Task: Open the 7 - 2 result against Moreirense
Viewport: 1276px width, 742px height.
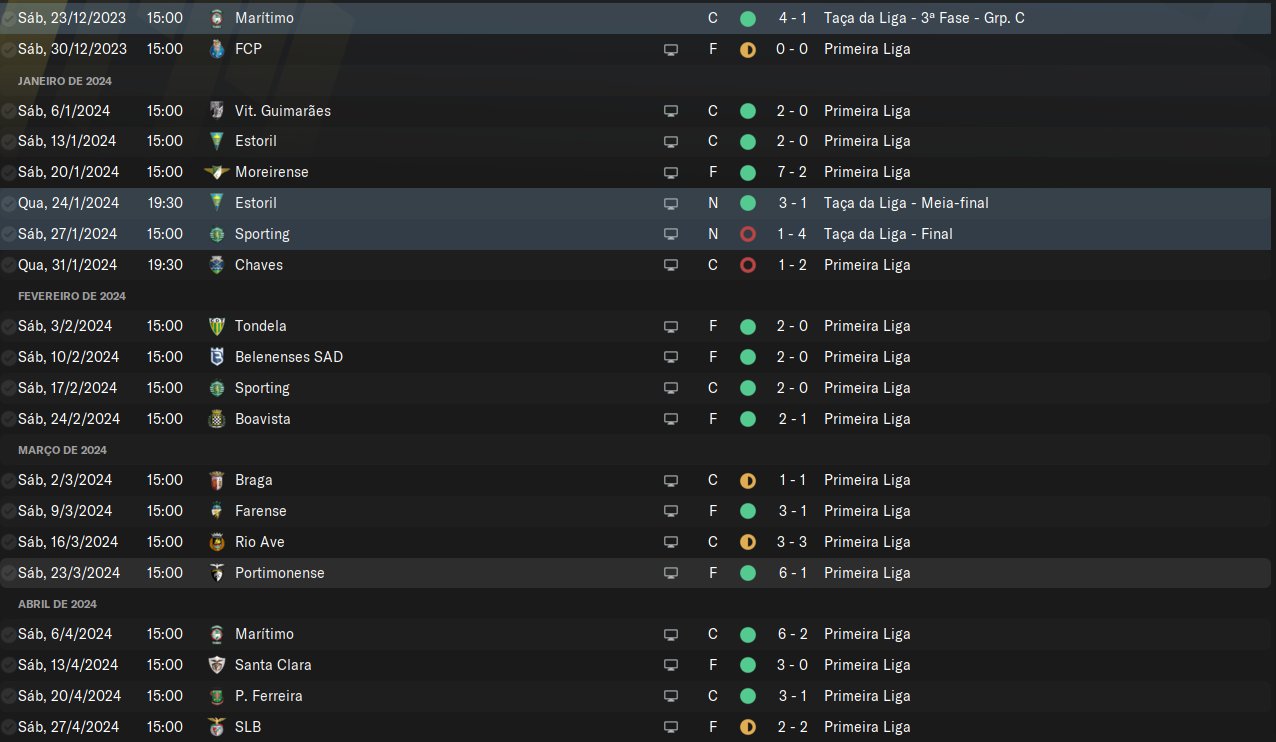Action: tap(792, 172)
